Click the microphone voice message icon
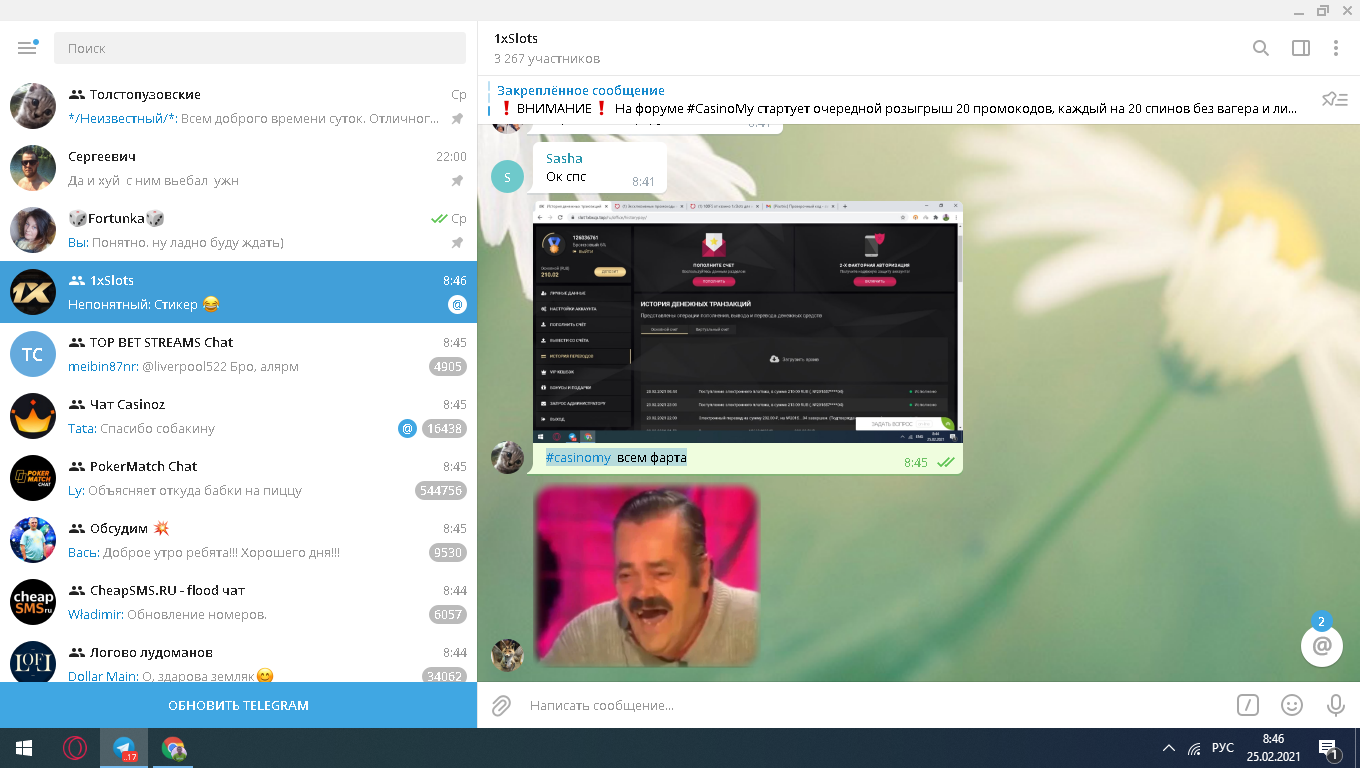1360x768 pixels. coord(1335,705)
